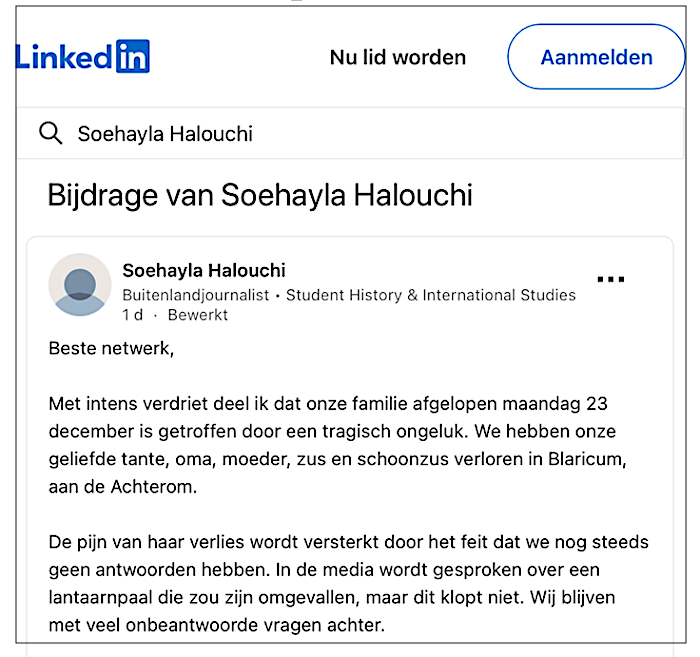Click Soehayla Halouchi's profile avatar
700x657 pixels.
(x=80, y=284)
